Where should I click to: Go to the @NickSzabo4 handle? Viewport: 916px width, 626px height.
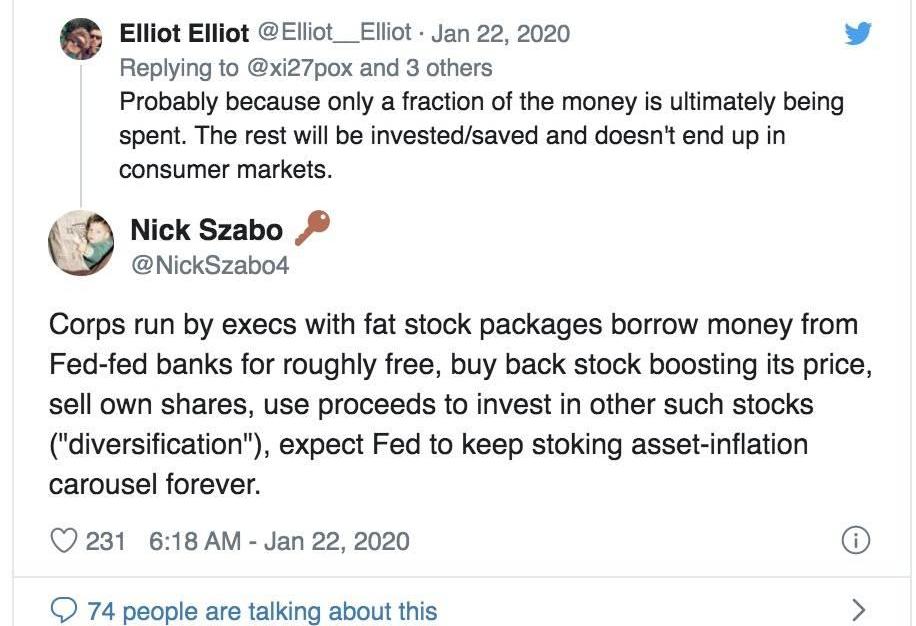pos(210,266)
